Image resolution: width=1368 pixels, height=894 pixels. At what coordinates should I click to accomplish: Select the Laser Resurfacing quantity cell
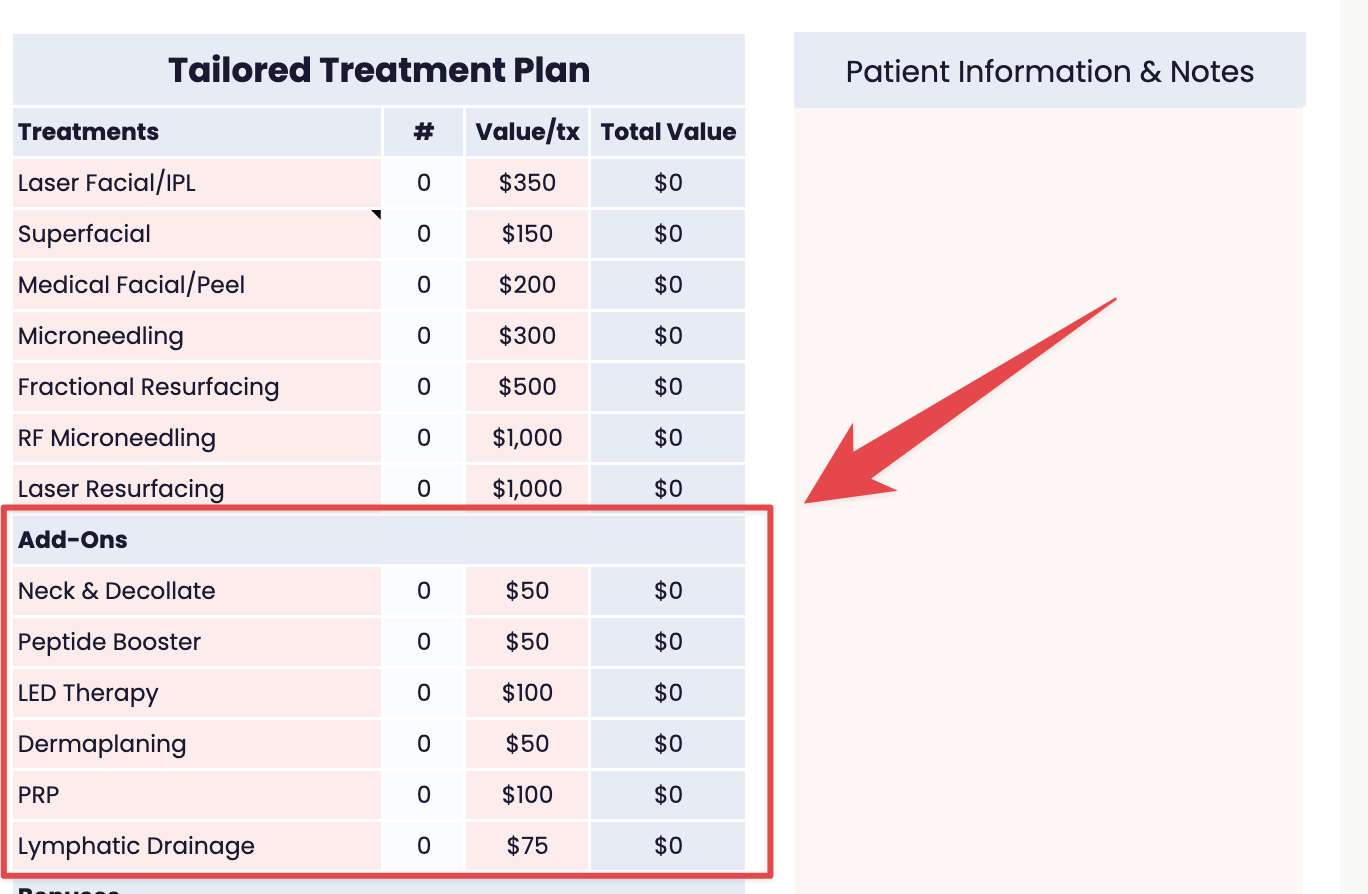coord(424,489)
